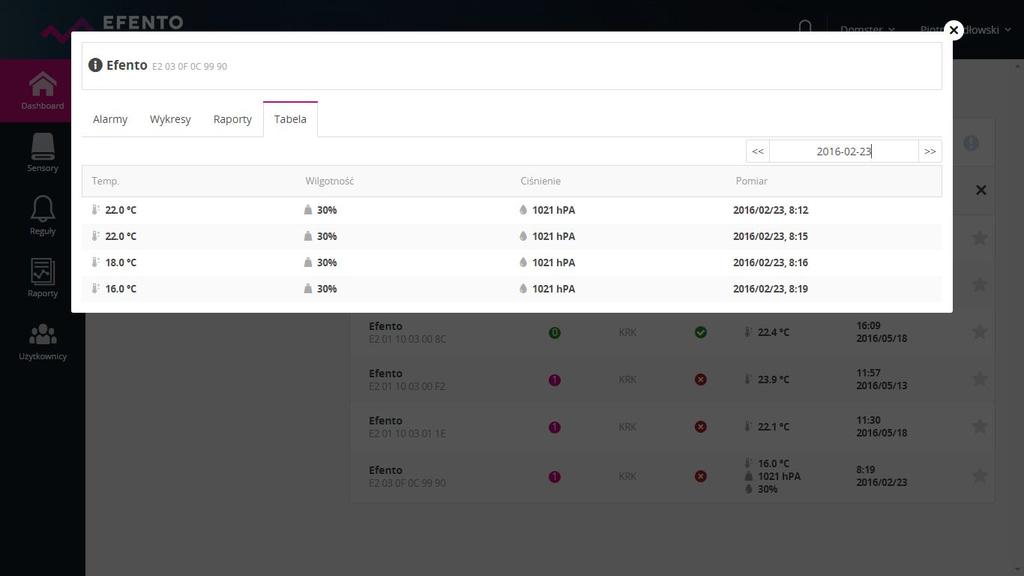Click green alarm count badge for sensor 8C

click(x=554, y=332)
